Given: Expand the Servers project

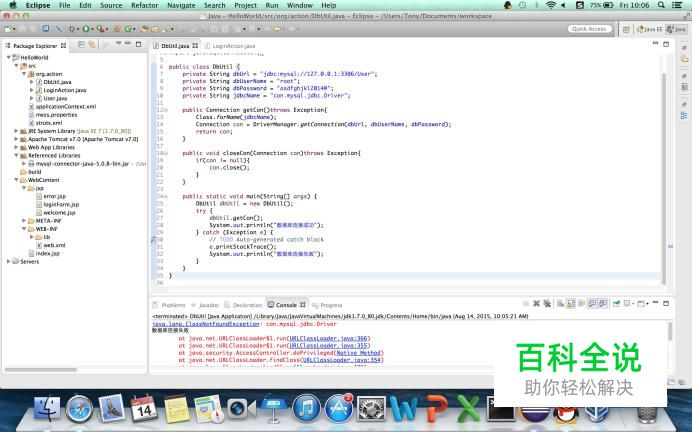Looking at the screenshot, I should (8, 261).
